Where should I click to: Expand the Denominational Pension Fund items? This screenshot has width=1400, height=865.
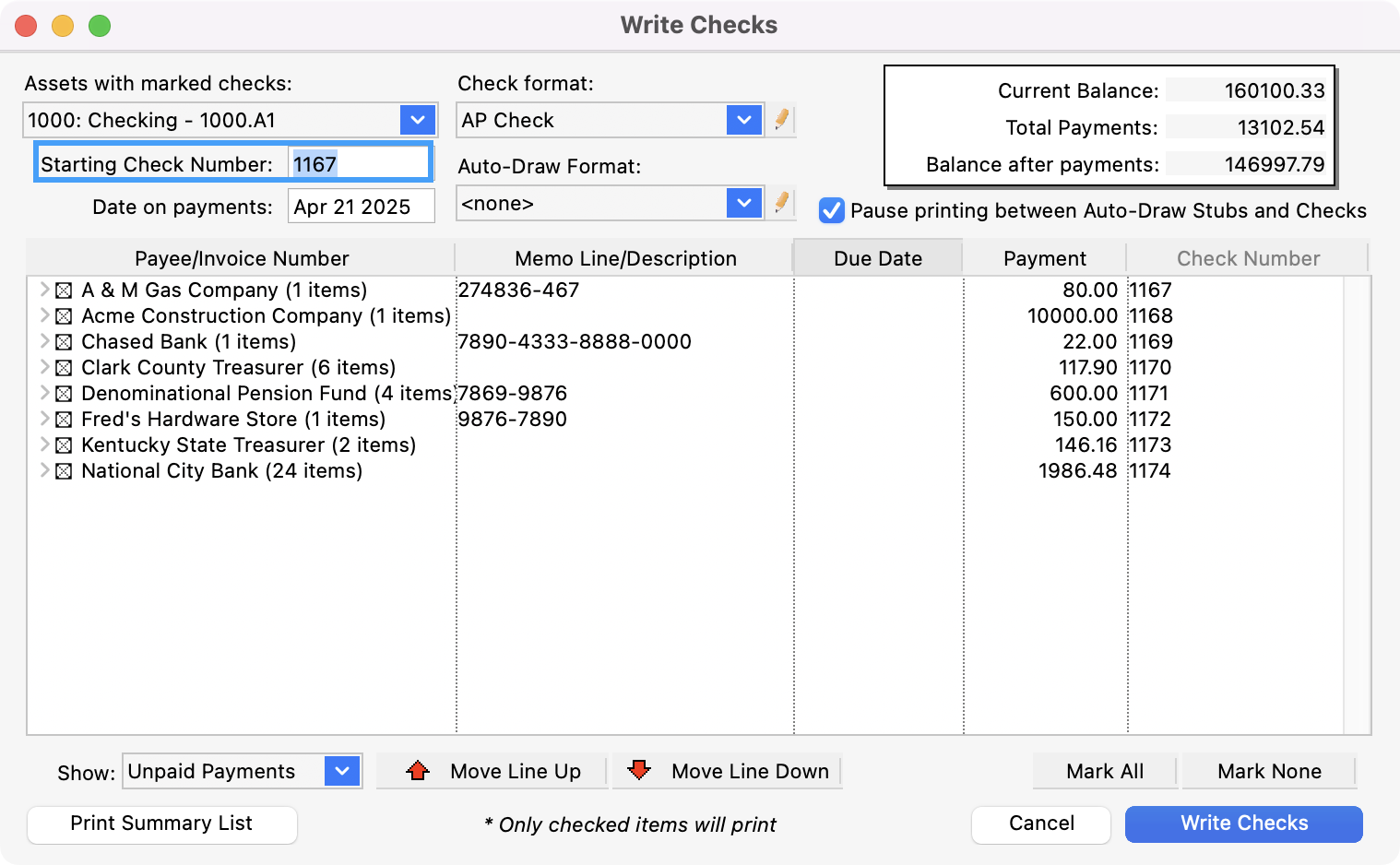(44, 393)
